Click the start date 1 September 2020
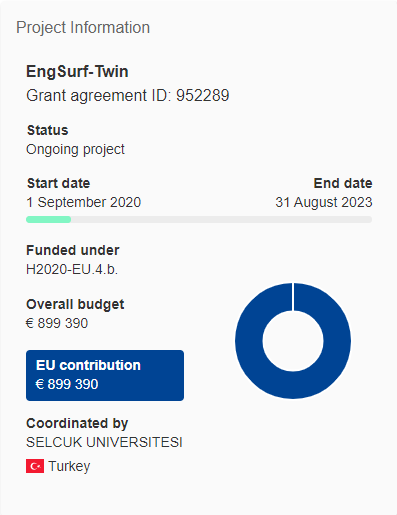Screen dimensions: 397x515 [84, 202]
